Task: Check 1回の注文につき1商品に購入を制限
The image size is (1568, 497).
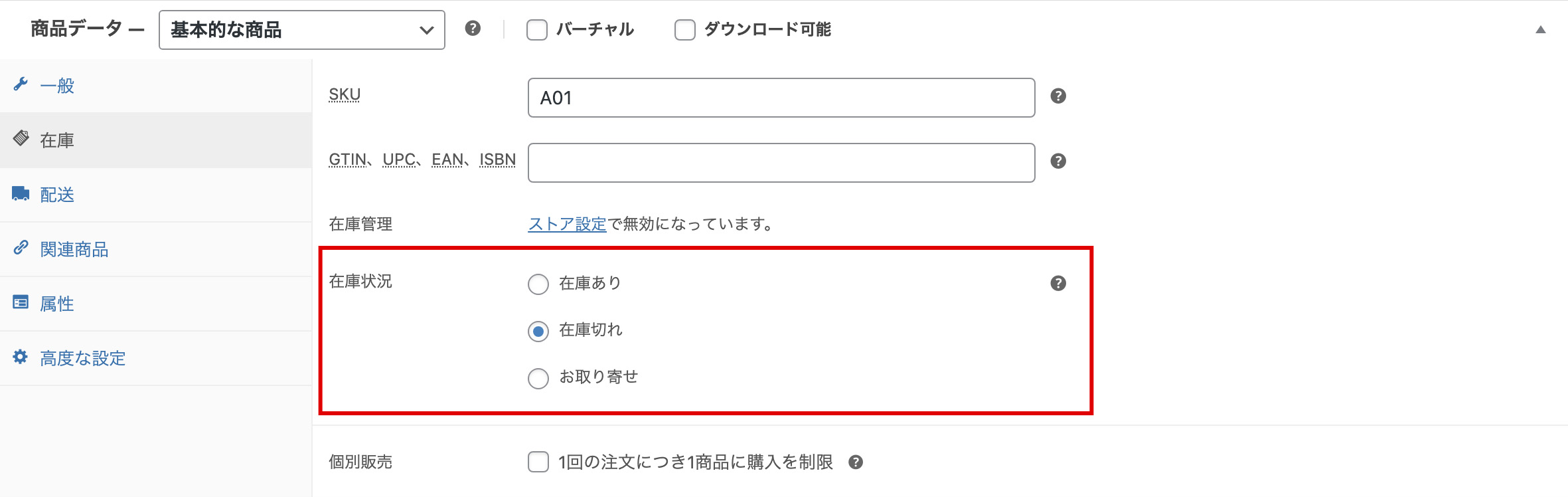Action: click(x=538, y=462)
